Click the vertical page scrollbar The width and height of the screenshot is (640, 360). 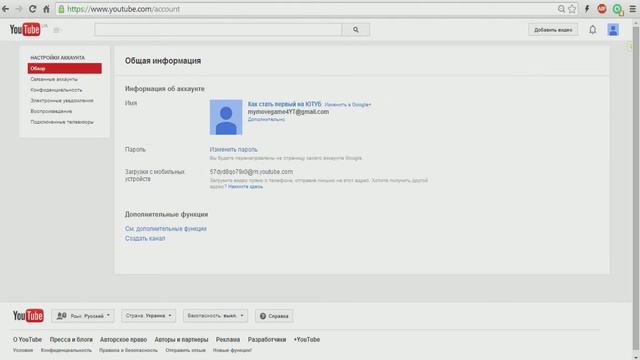tap(636, 188)
